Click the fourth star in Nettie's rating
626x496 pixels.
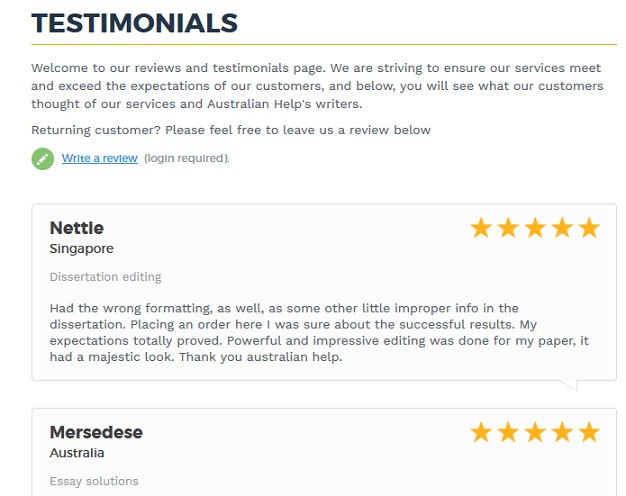click(x=562, y=228)
